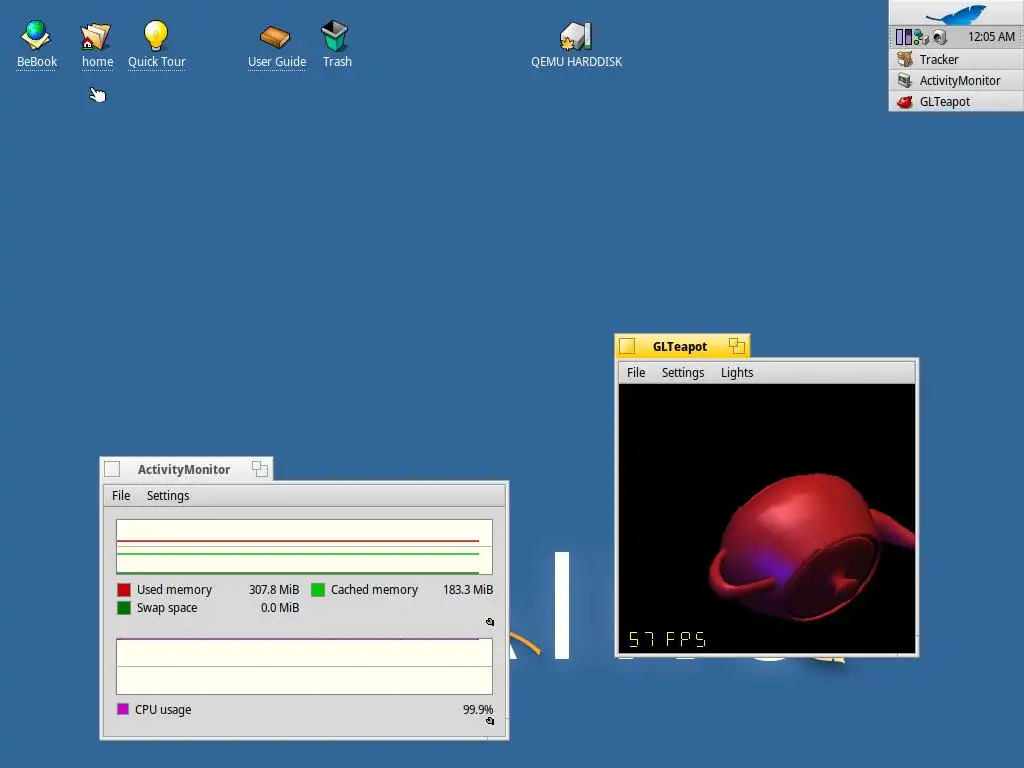
Task: Click the memory graph replicant handle
Action: pyautogui.click(x=490, y=622)
